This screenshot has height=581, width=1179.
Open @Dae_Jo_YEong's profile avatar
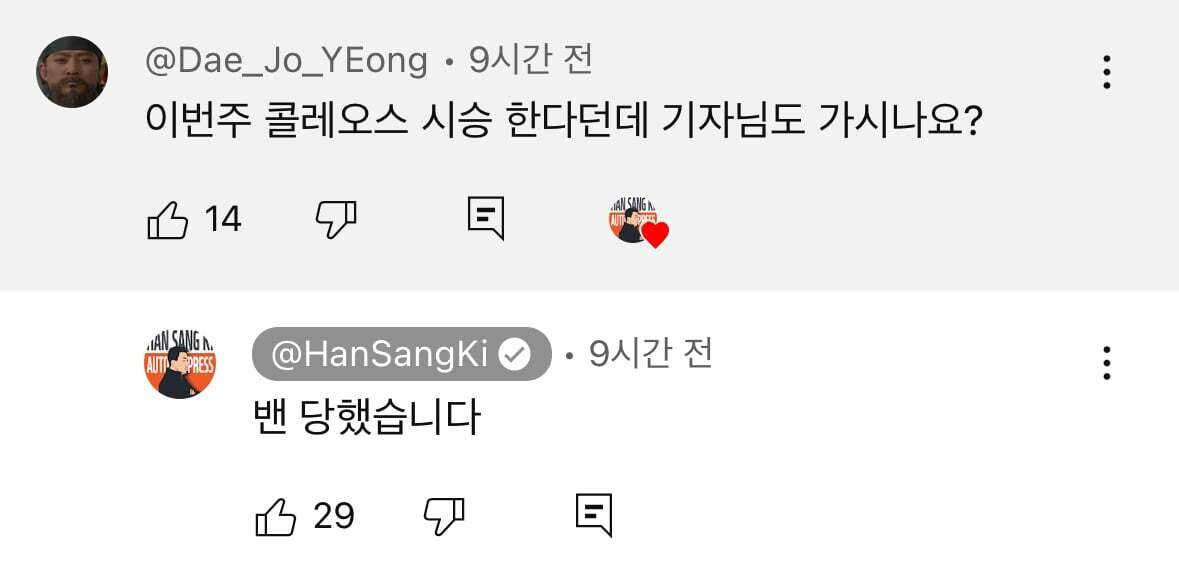[72, 71]
